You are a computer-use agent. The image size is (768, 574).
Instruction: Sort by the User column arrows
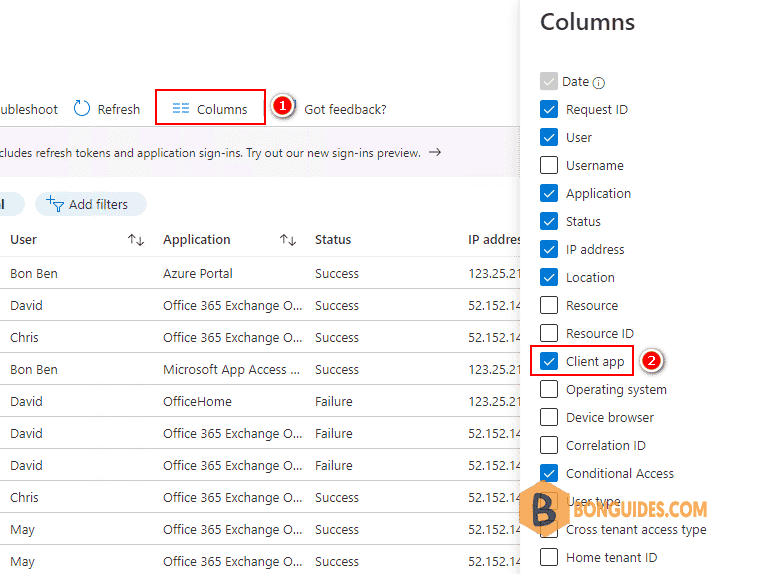pyautogui.click(x=136, y=240)
